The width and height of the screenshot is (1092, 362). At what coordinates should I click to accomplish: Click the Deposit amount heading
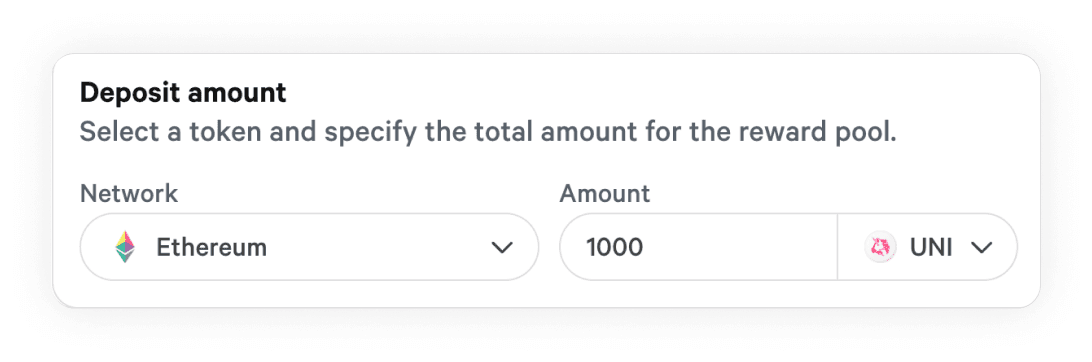point(183,93)
